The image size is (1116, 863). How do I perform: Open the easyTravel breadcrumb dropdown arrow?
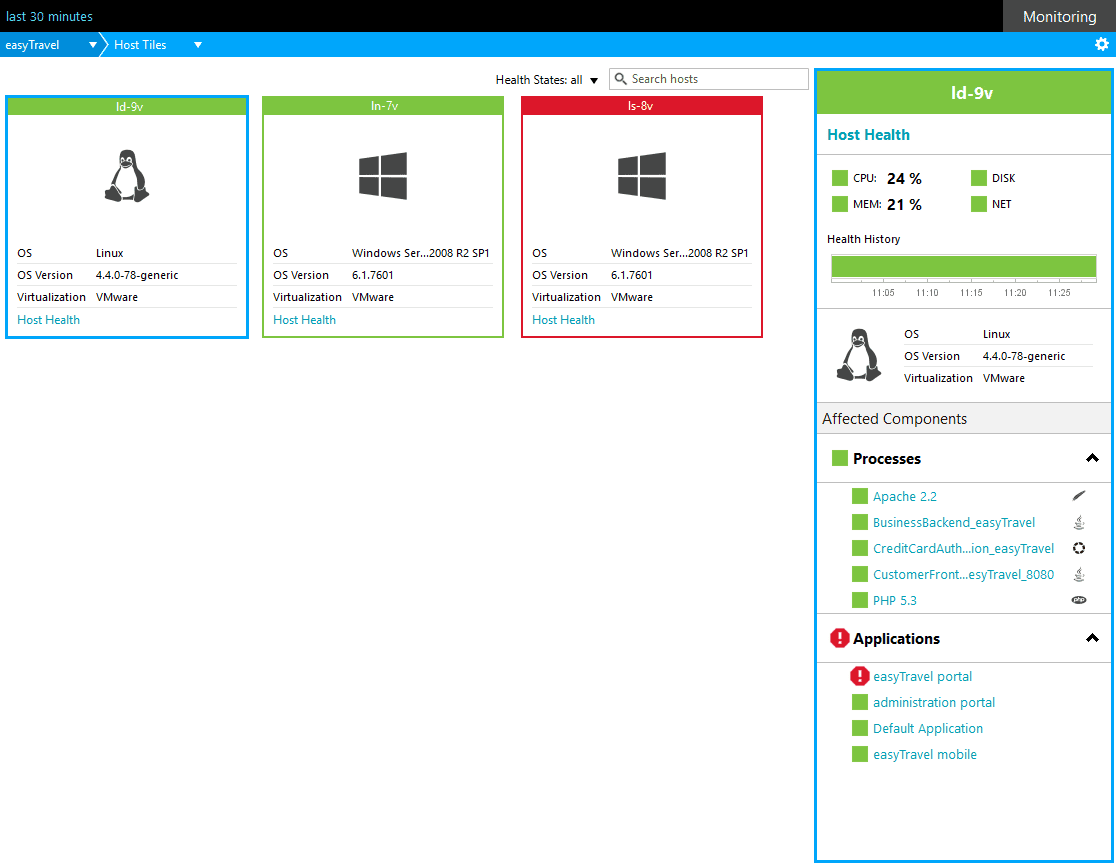[93, 45]
